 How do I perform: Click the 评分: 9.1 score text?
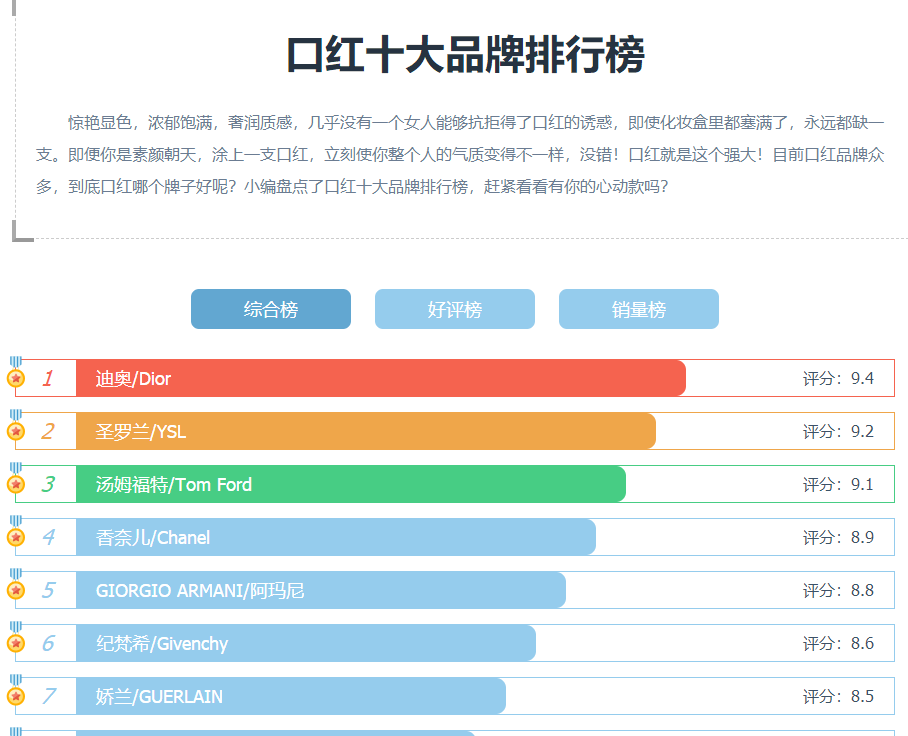[x=838, y=485]
